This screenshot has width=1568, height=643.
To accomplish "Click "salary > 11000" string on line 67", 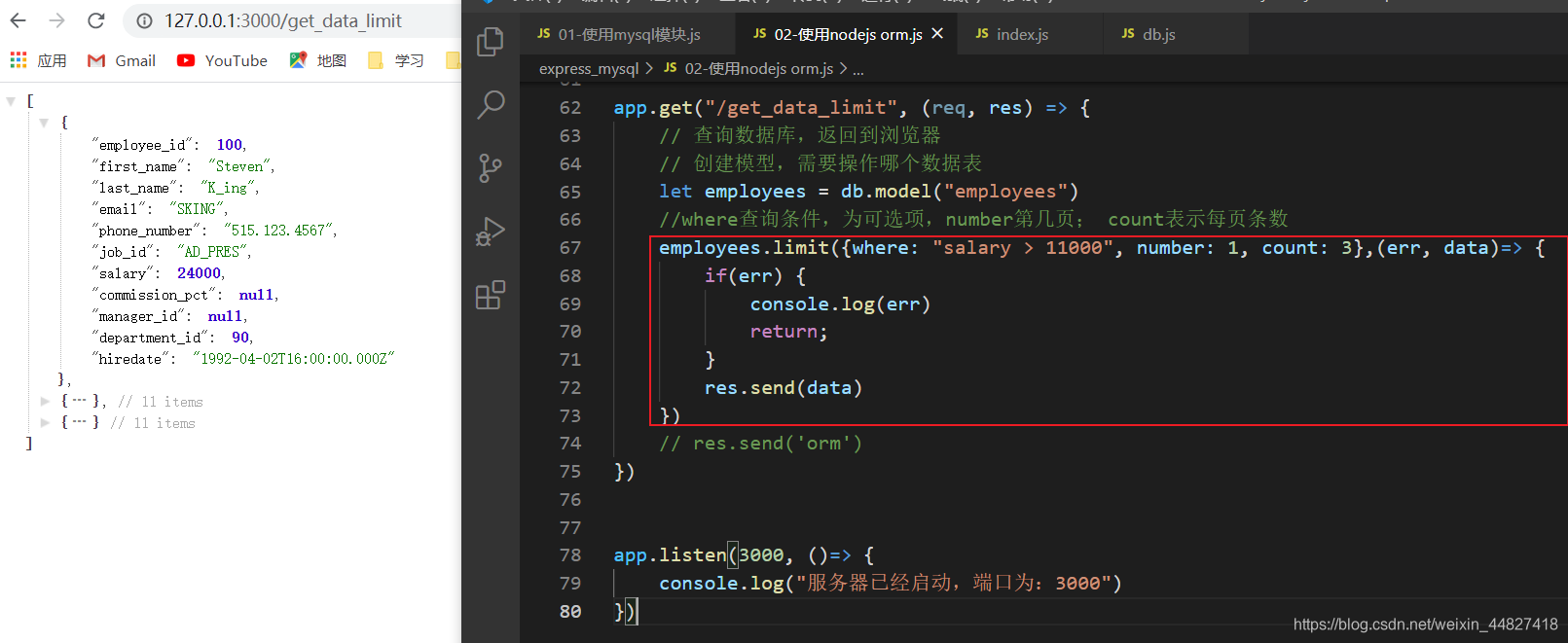I will (1023, 248).
